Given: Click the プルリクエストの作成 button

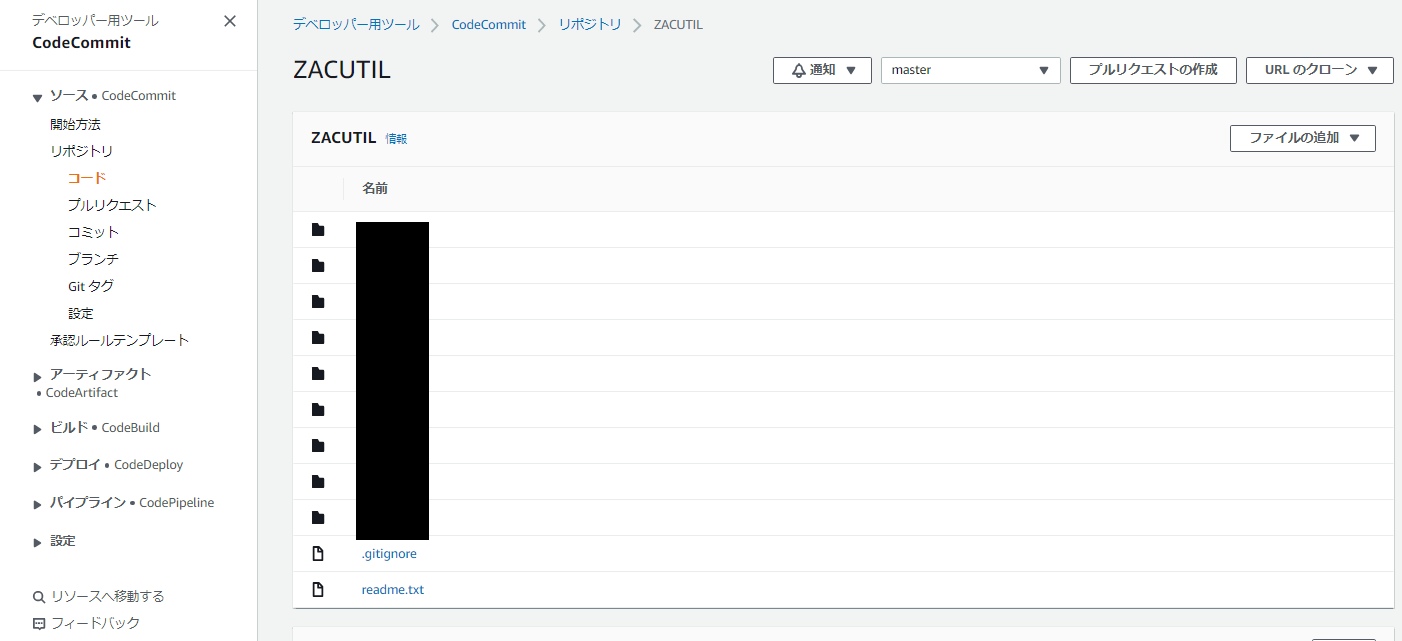Looking at the screenshot, I should click(1153, 70).
